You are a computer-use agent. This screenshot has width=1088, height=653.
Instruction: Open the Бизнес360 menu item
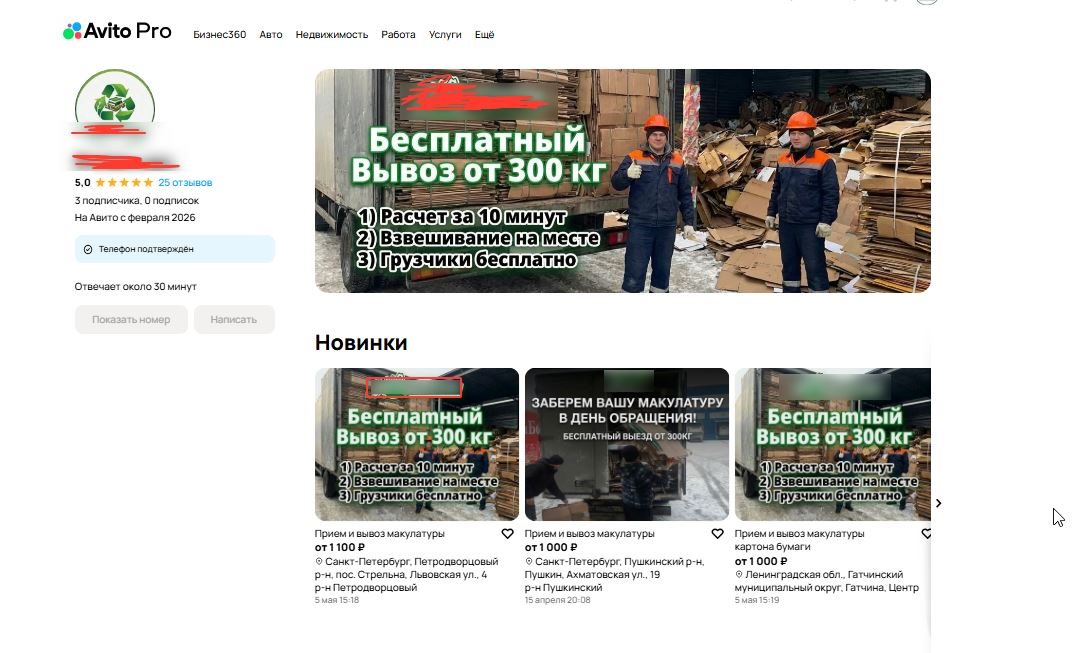click(219, 35)
